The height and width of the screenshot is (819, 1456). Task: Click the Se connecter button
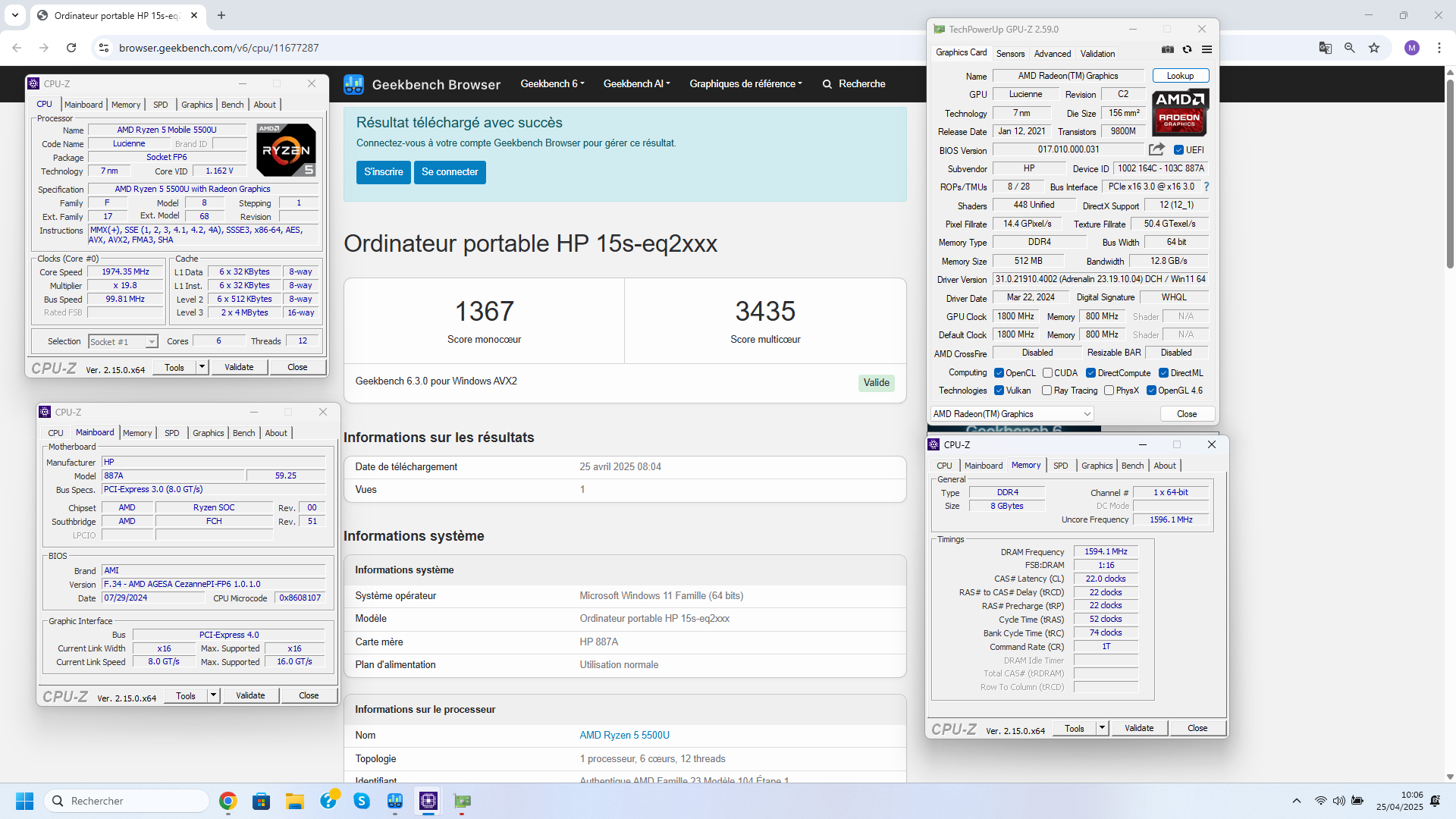point(450,172)
